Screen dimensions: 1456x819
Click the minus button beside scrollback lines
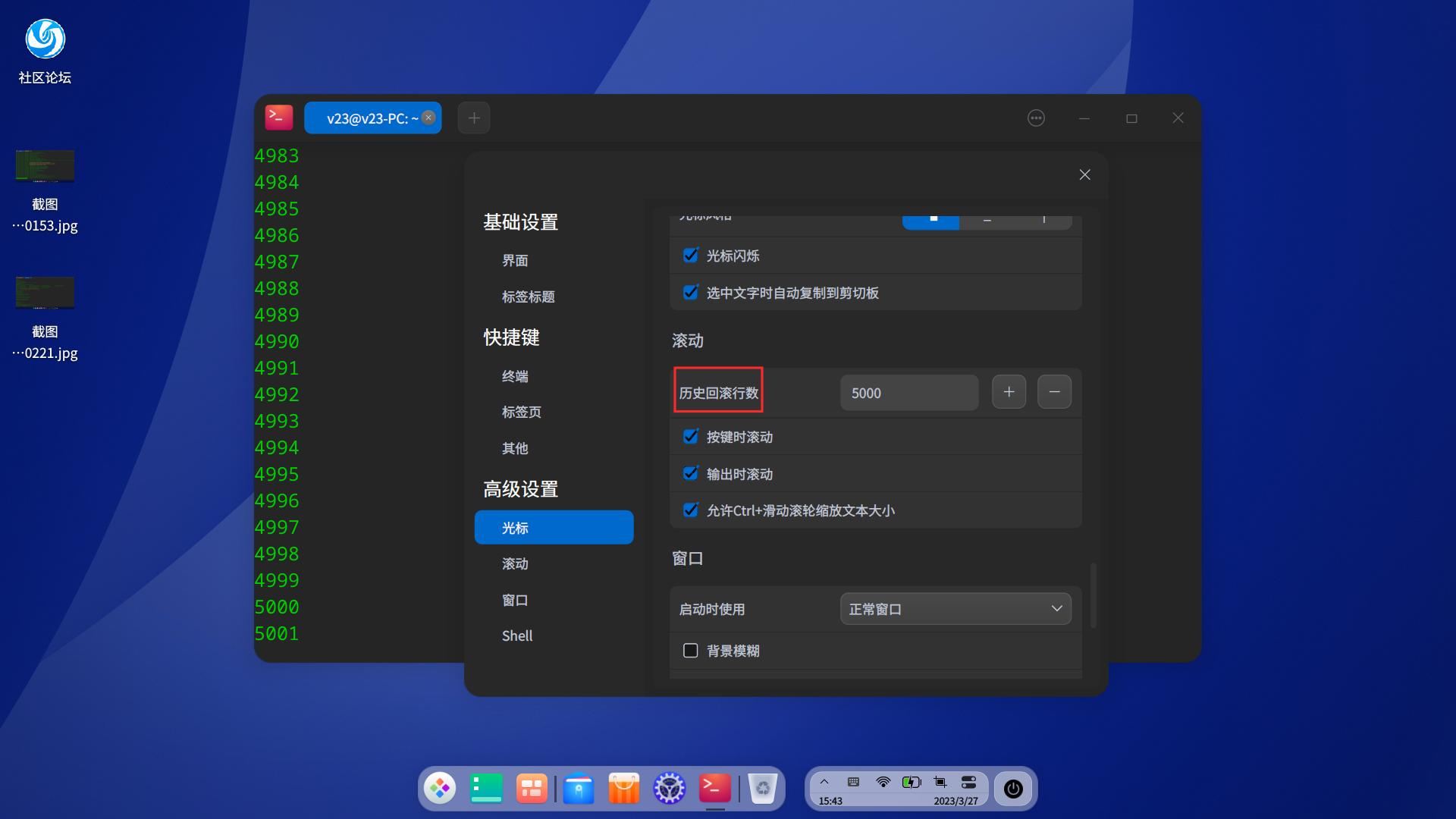[x=1054, y=391]
